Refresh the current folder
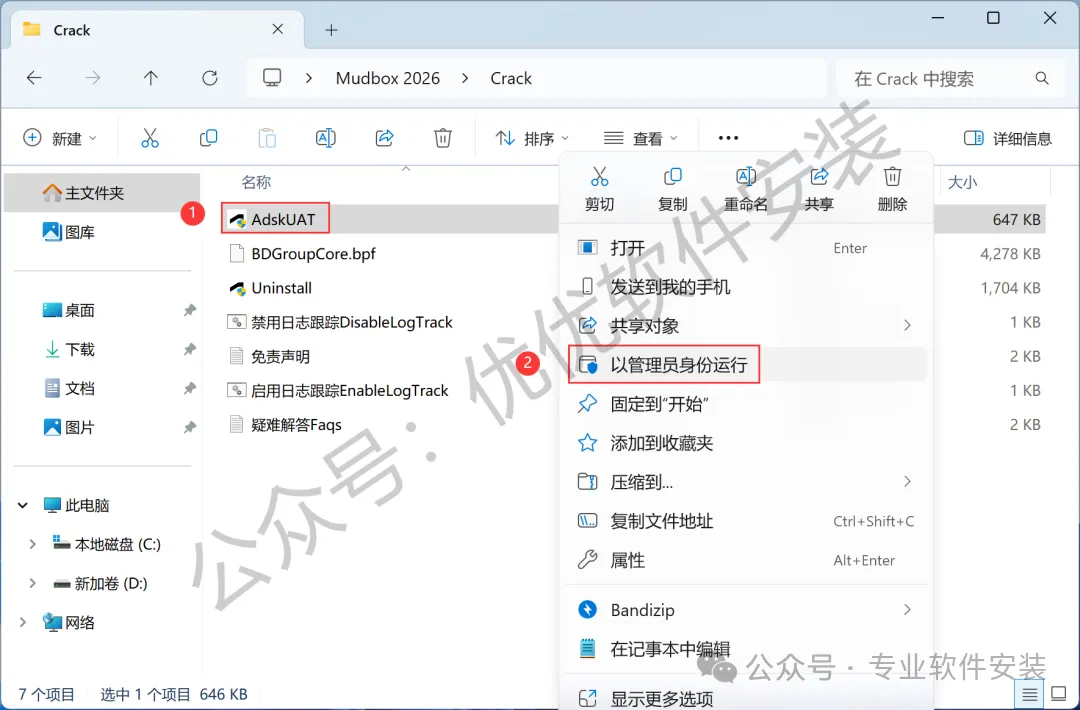 [x=209, y=78]
